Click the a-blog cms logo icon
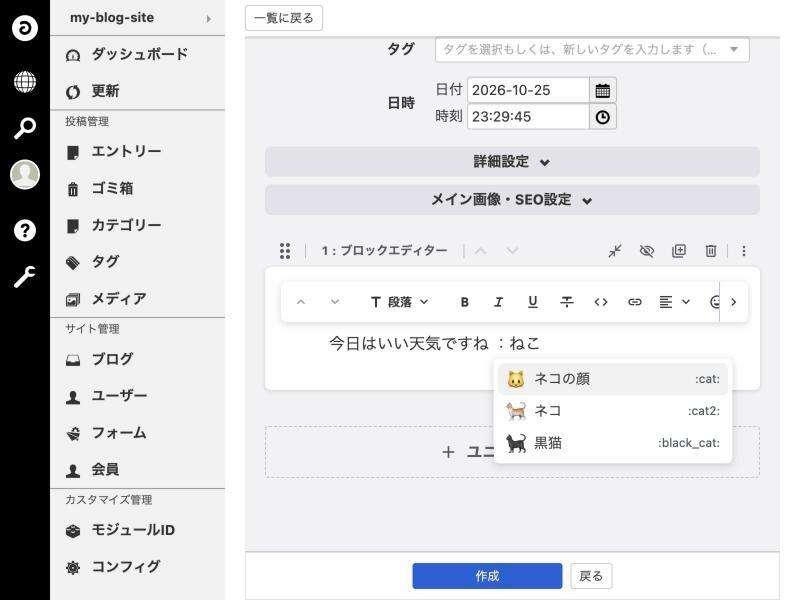Image resolution: width=800 pixels, height=600 pixels. tap(24, 28)
